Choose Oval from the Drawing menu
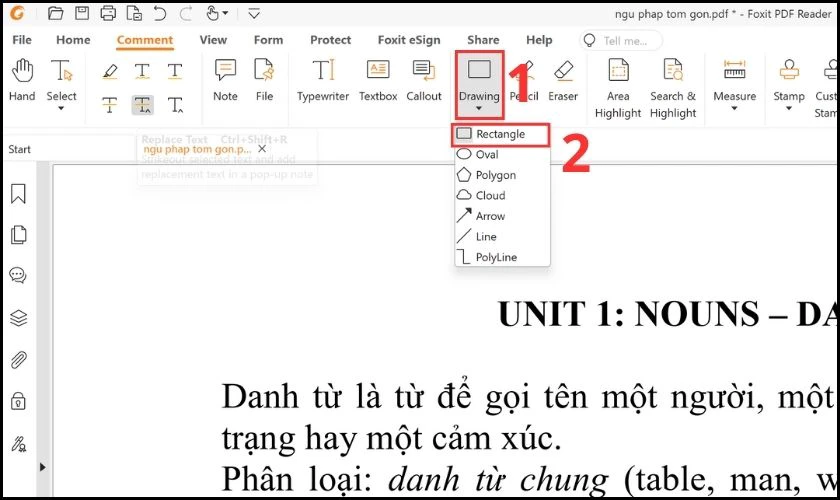Image resolution: width=840 pixels, height=500 pixels. coord(501,154)
